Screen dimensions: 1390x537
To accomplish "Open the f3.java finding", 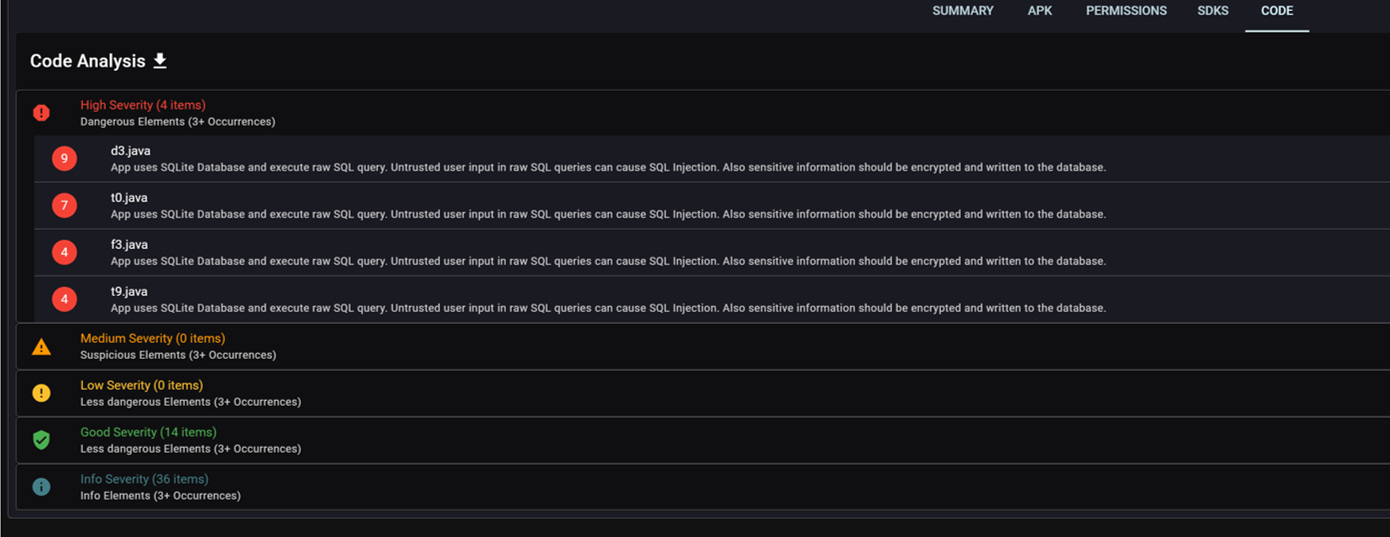I will pyautogui.click(x=712, y=253).
